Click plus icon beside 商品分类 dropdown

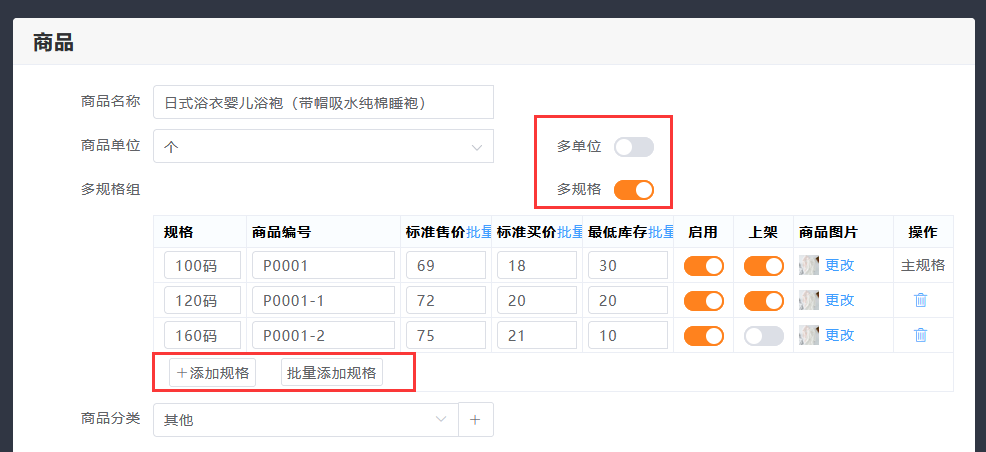(475, 420)
